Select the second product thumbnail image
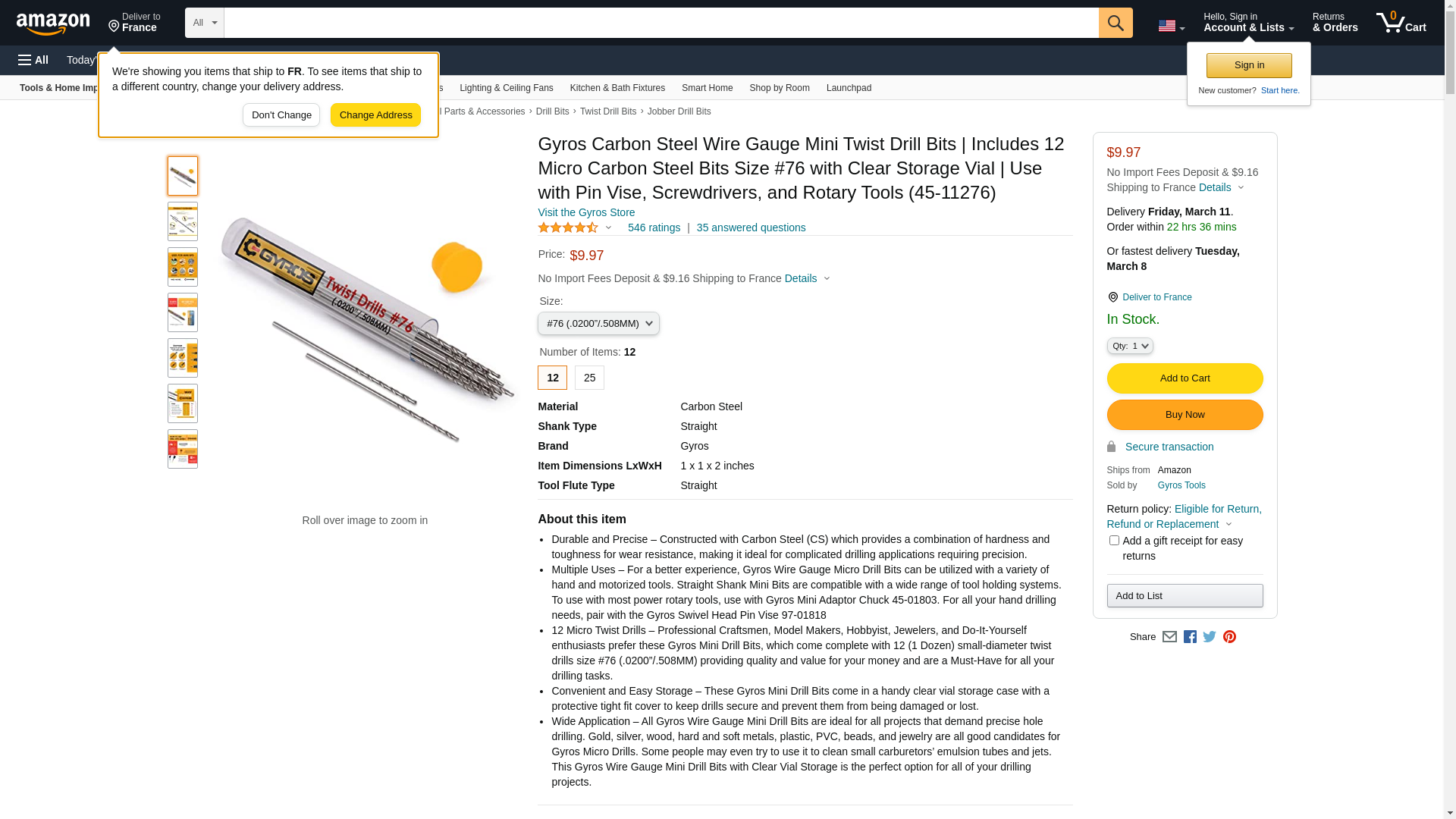Viewport: 1456px width, 819px height. [x=183, y=221]
